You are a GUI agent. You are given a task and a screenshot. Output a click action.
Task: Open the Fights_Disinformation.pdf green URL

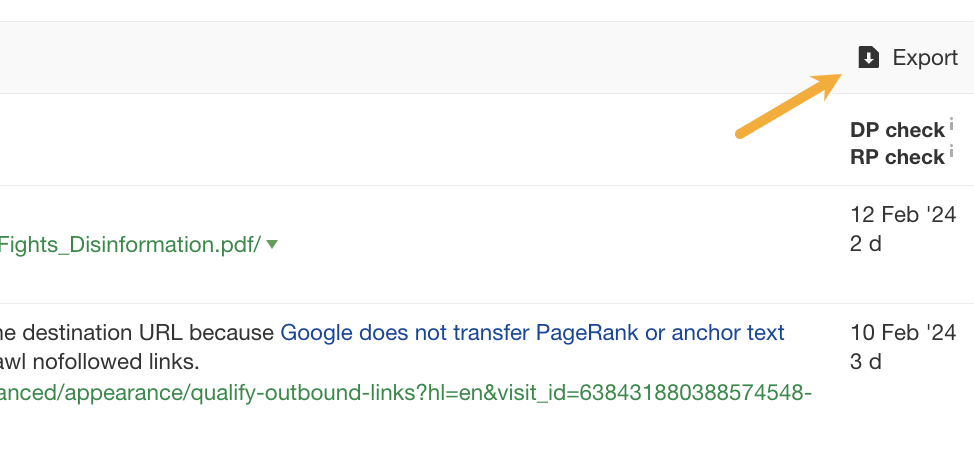point(130,244)
